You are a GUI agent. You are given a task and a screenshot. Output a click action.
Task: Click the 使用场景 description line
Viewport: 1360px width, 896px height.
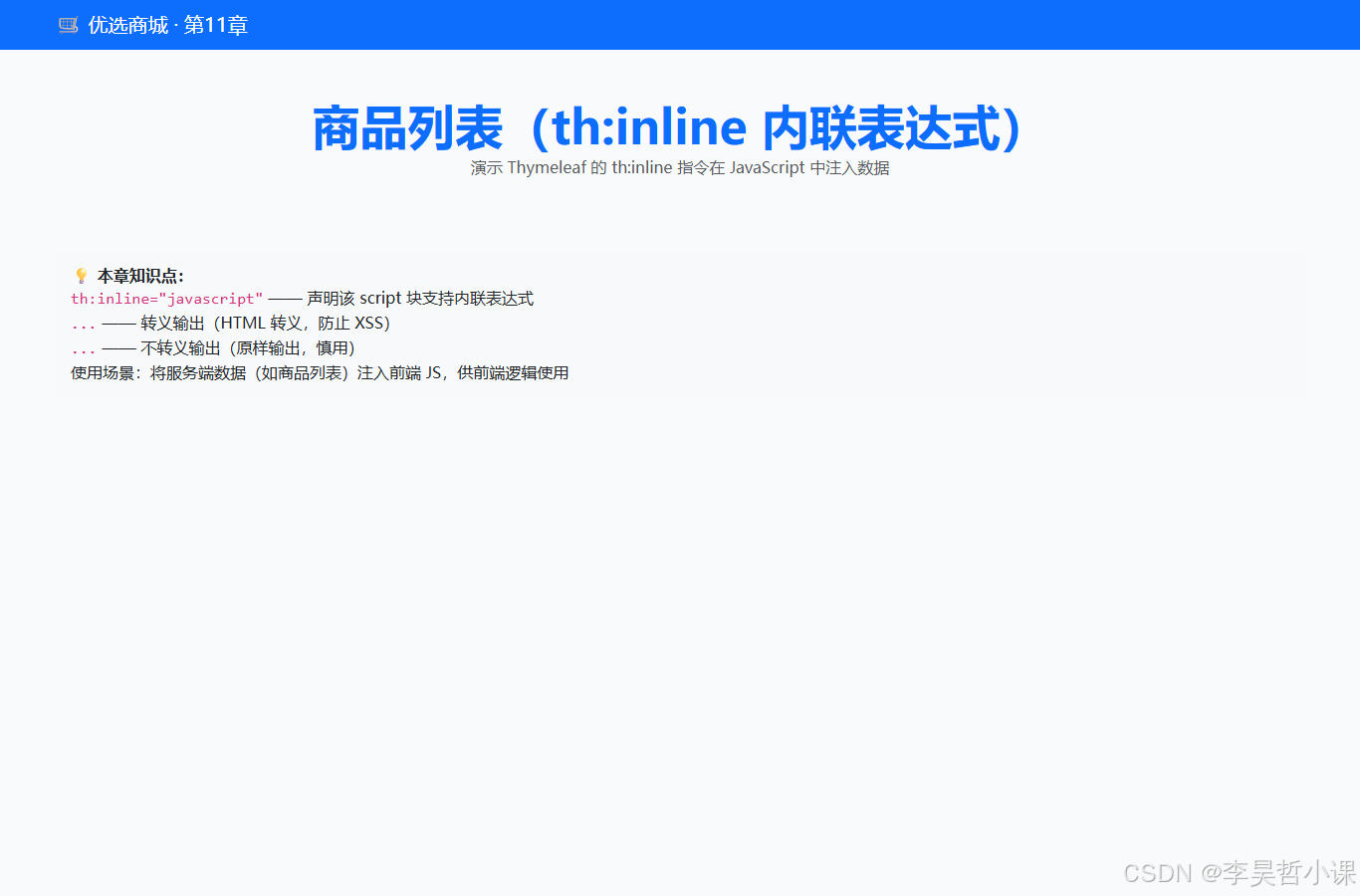320,373
